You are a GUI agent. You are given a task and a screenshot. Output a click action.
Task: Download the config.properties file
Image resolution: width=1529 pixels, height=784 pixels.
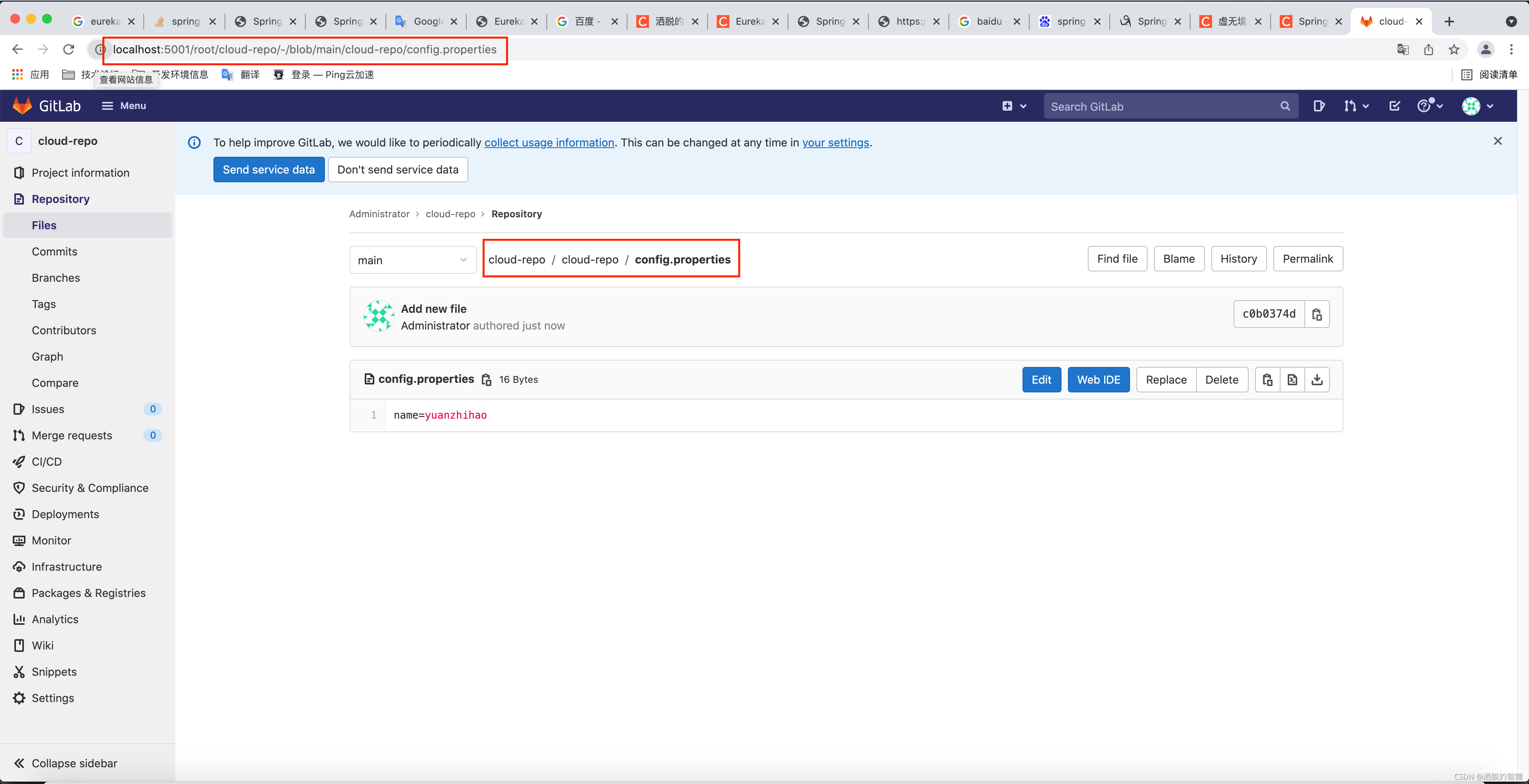coord(1317,380)
